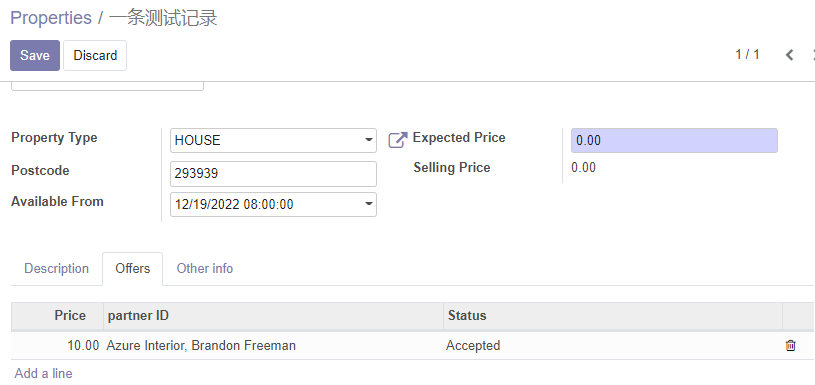Save the property record
The height and width of the screenshot is (385, 815).
point(35,55)
